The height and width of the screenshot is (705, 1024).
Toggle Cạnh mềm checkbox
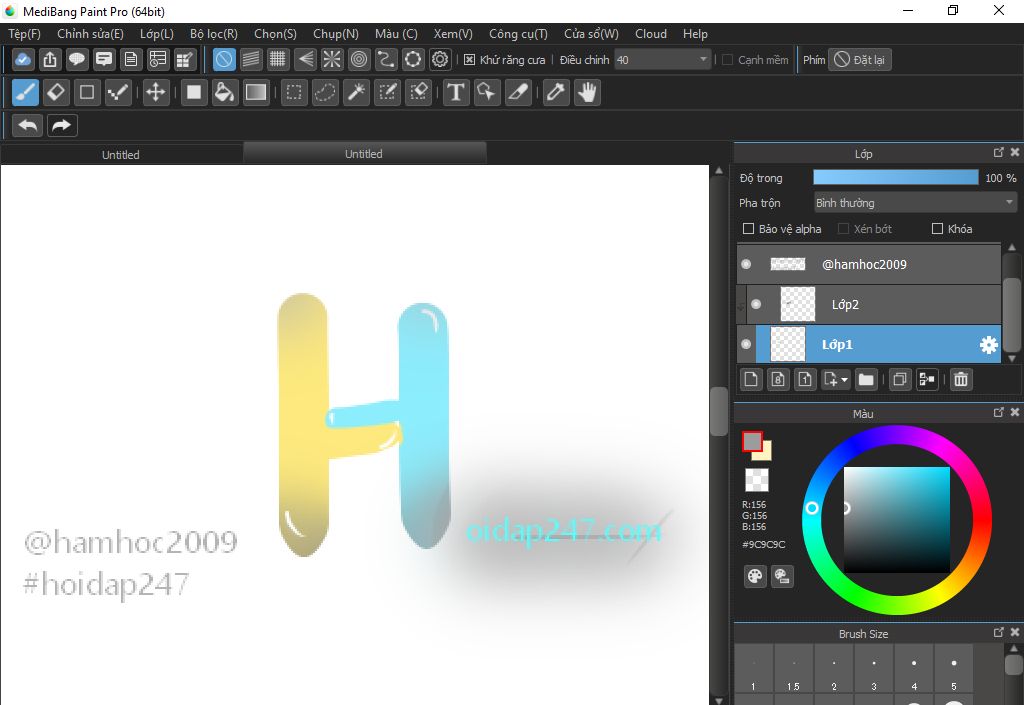(x=728, y=59)
